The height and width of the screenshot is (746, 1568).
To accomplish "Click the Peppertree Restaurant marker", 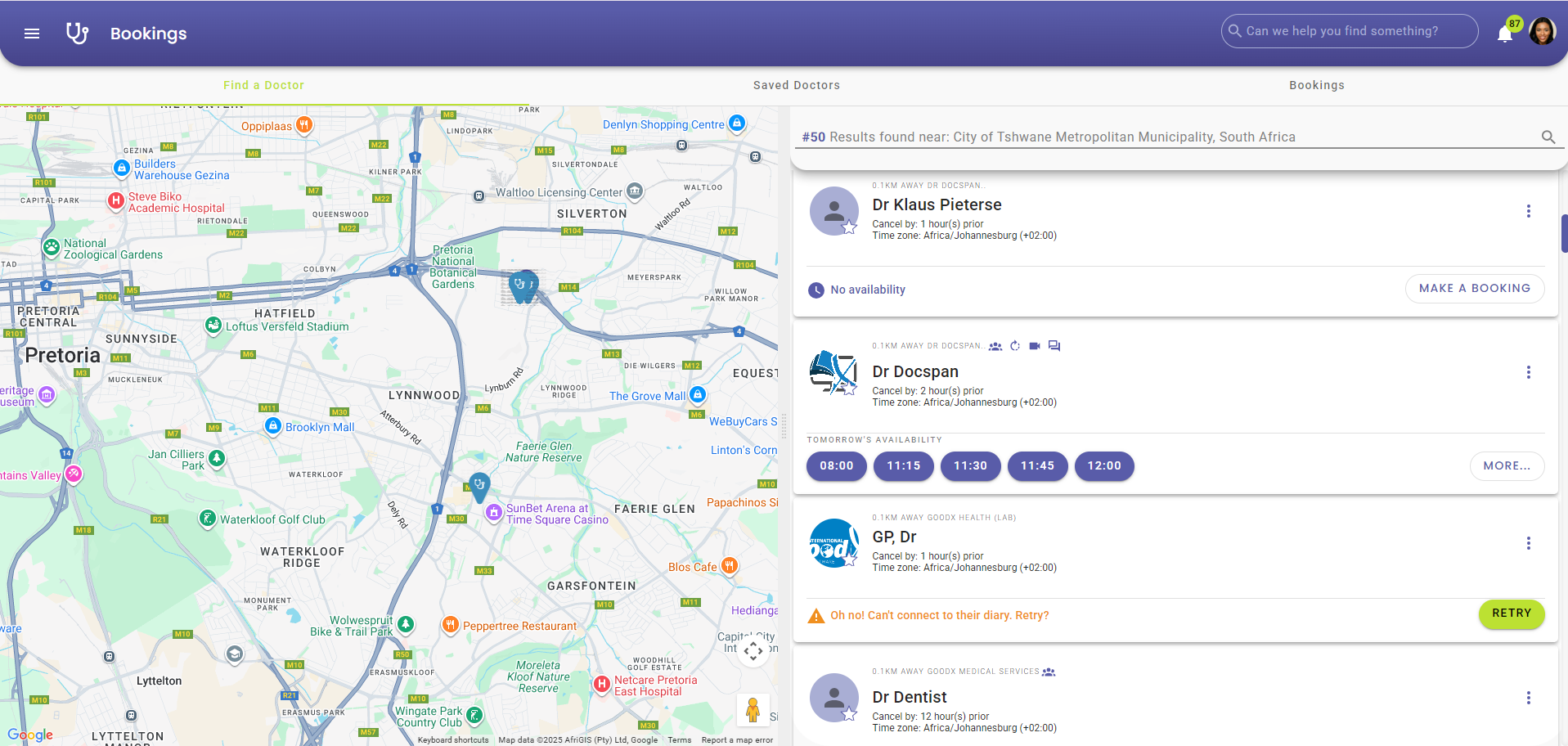I will 450,625.
